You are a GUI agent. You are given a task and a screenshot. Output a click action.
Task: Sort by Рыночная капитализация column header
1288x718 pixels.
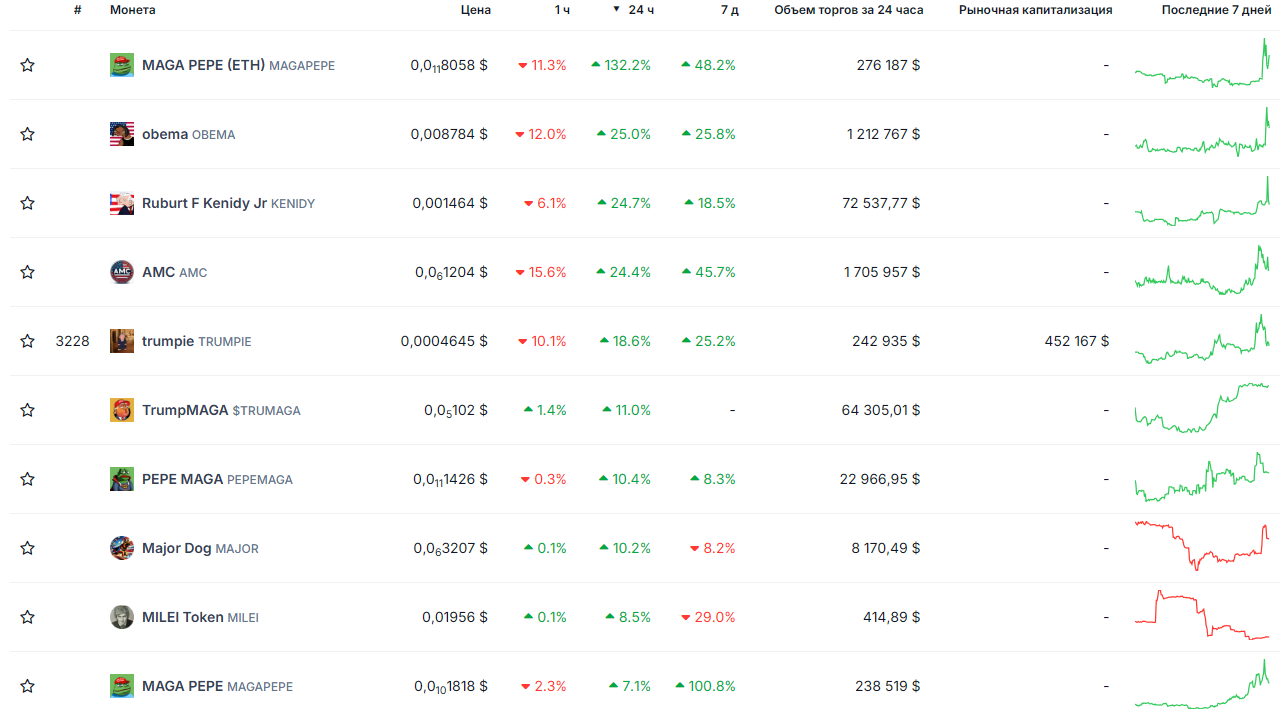1036,10
